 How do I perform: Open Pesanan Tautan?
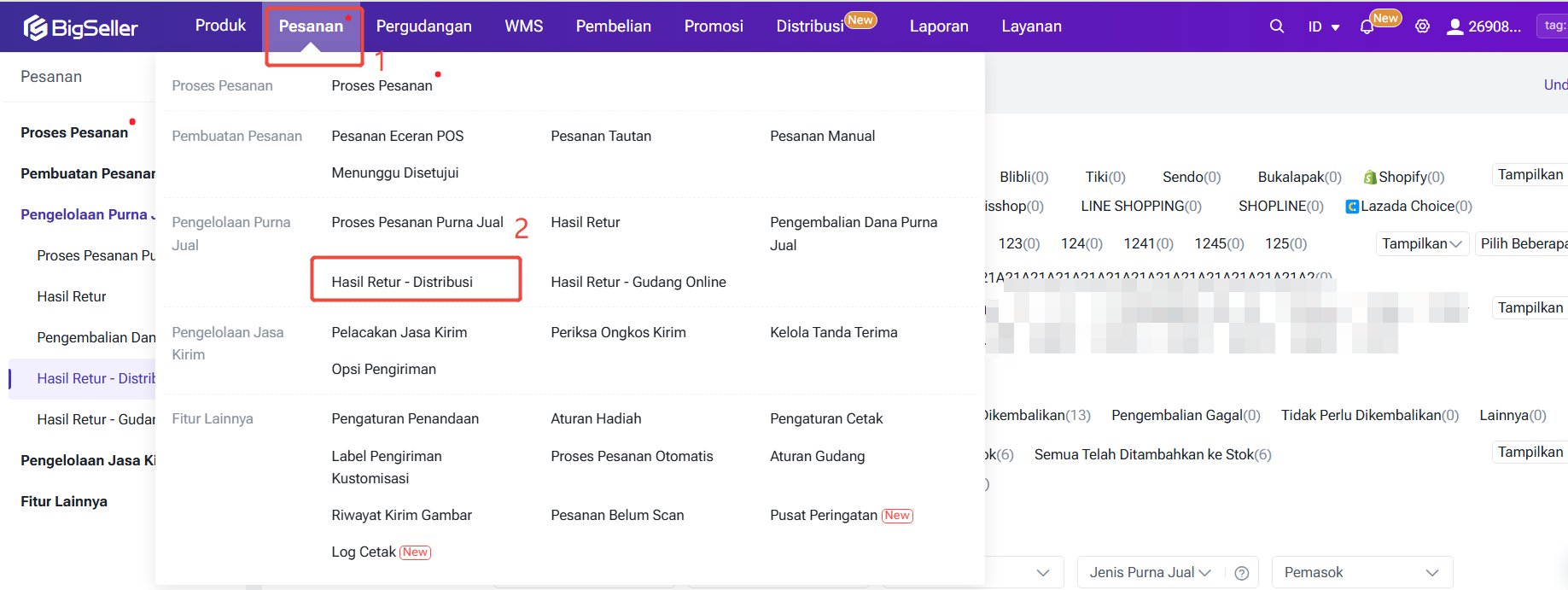(x=601, y=136)
